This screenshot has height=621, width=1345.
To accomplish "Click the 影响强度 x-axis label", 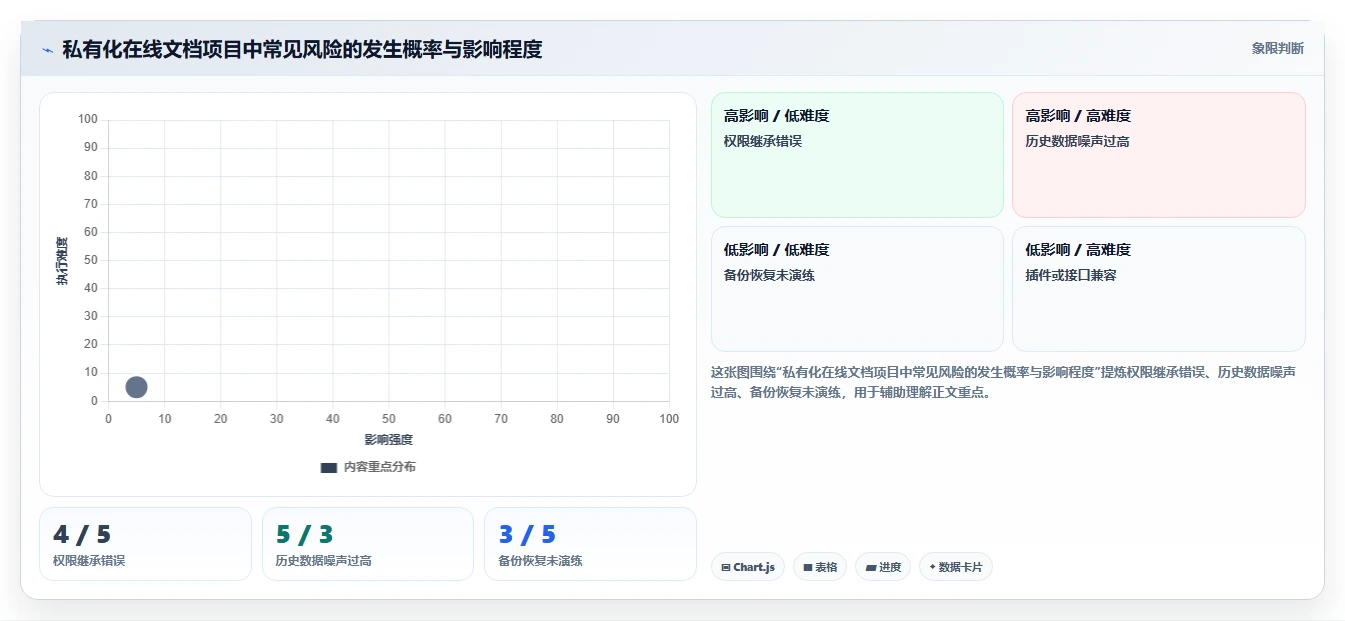I will (x=388, y=440).
